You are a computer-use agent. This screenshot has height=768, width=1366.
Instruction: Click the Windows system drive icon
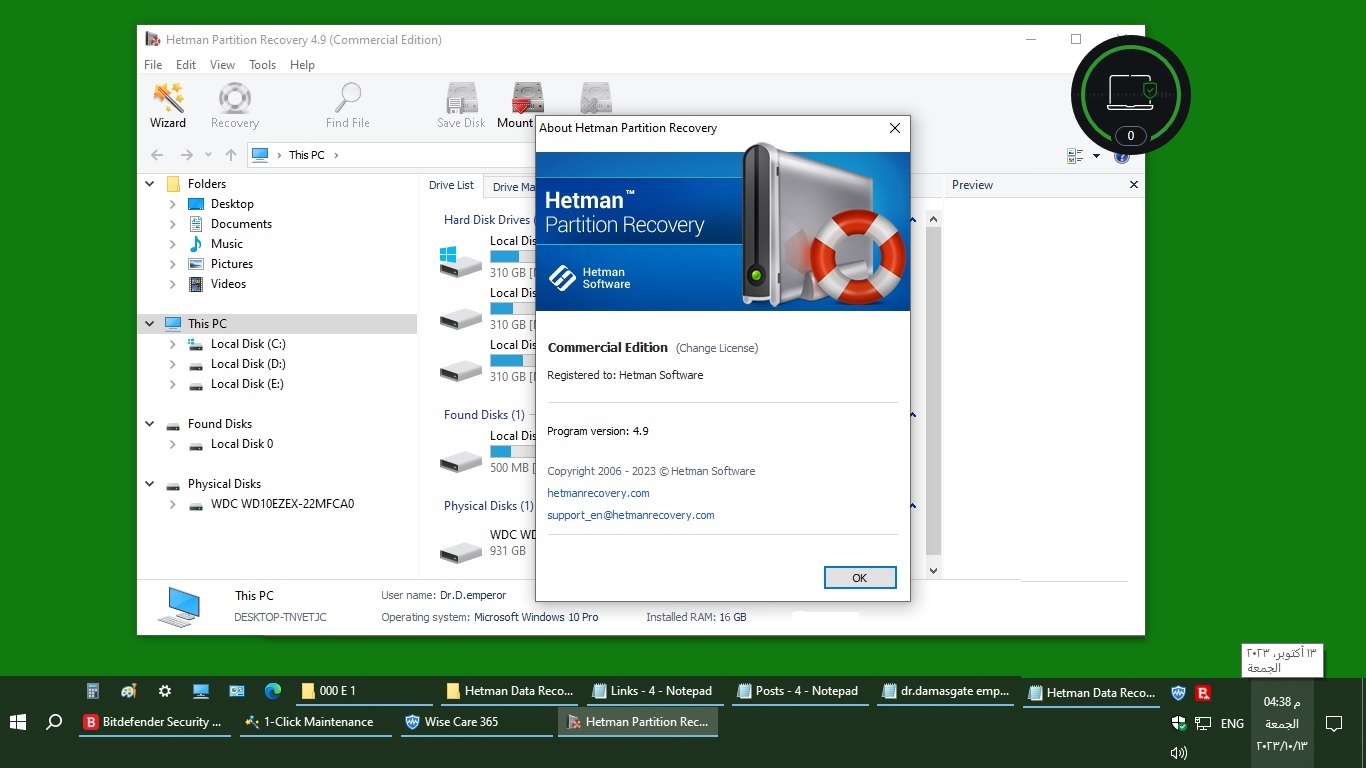[461, 261]
